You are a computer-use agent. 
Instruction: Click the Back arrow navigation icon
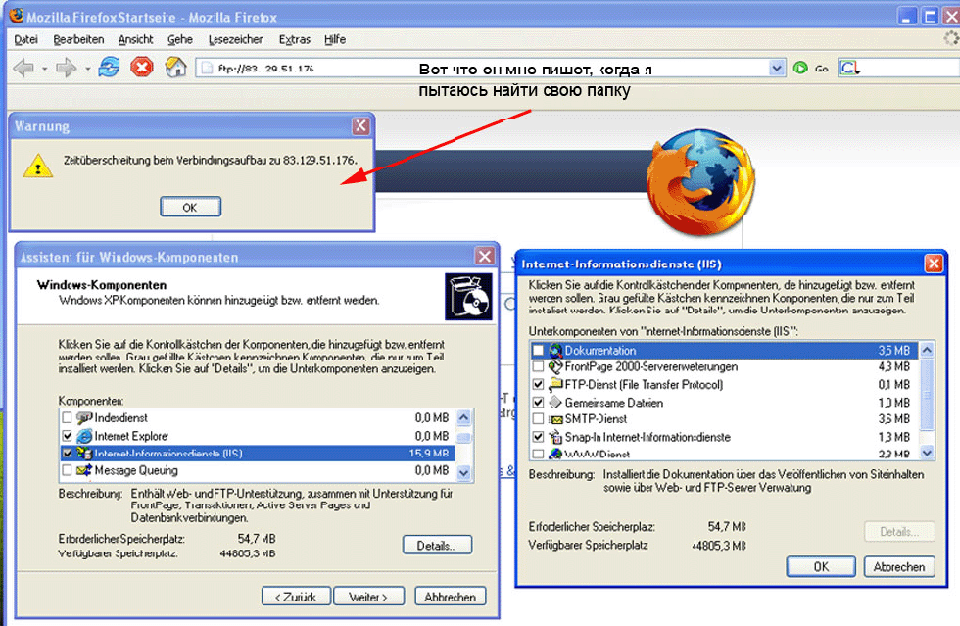[22, 68]
